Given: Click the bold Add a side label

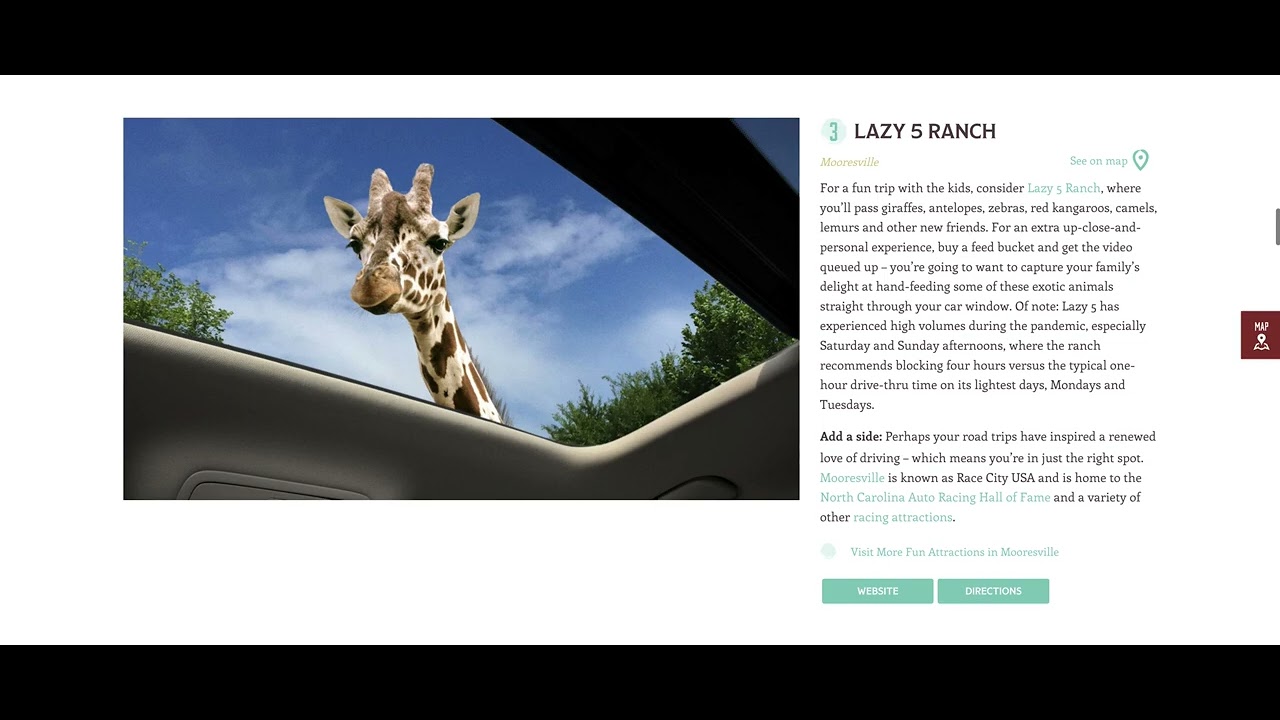Looking at the screenshot, I should click(851, 437).
